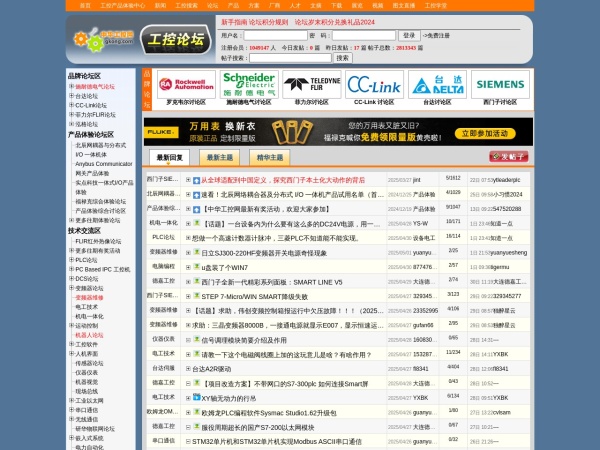Click the pinned arrow icon on 中华工控网最新有奖活动 thread
The height and width of the screenshot is (450, 600).
(x=196, y=210)
